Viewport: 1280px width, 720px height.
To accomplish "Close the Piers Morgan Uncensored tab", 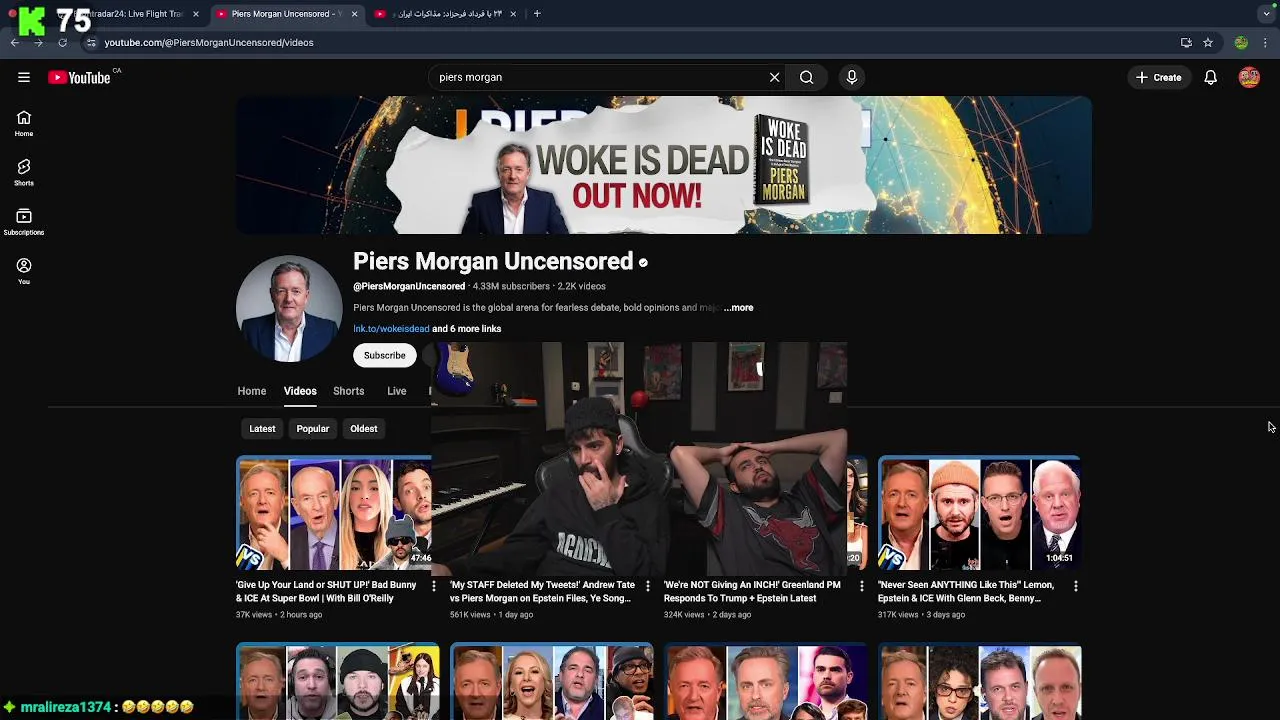I will [354, 14].
